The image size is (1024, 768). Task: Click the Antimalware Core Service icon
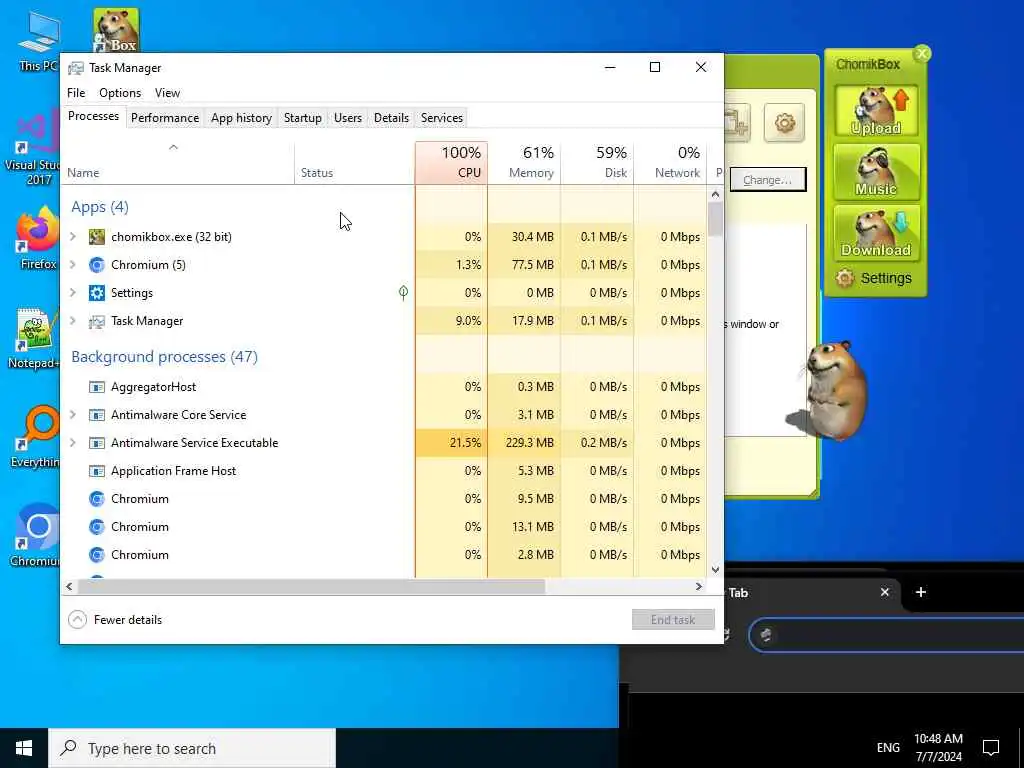[x=97, y=415]
